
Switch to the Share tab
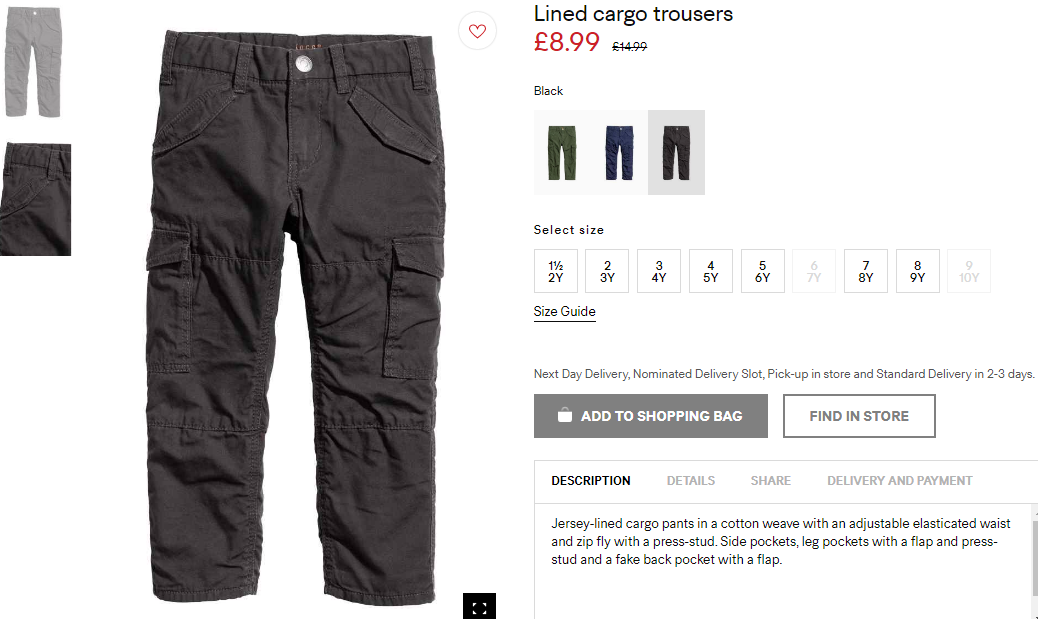click(x=771, y=481)
